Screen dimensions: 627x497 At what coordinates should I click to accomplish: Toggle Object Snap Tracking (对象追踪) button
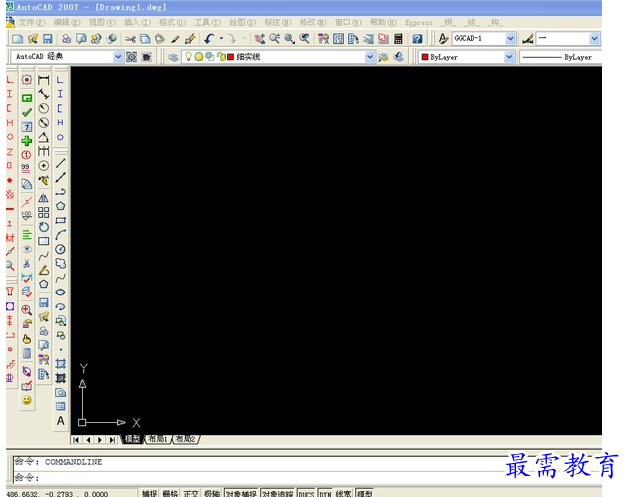click(277, 493)
